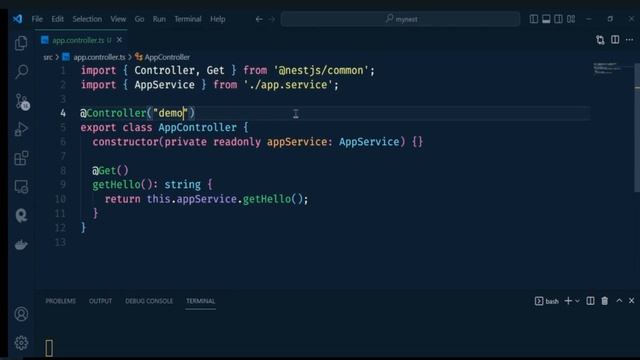The height and width of the screenshot is (360, 640).
Task: Open the View menu
Action: coord(118,19)
